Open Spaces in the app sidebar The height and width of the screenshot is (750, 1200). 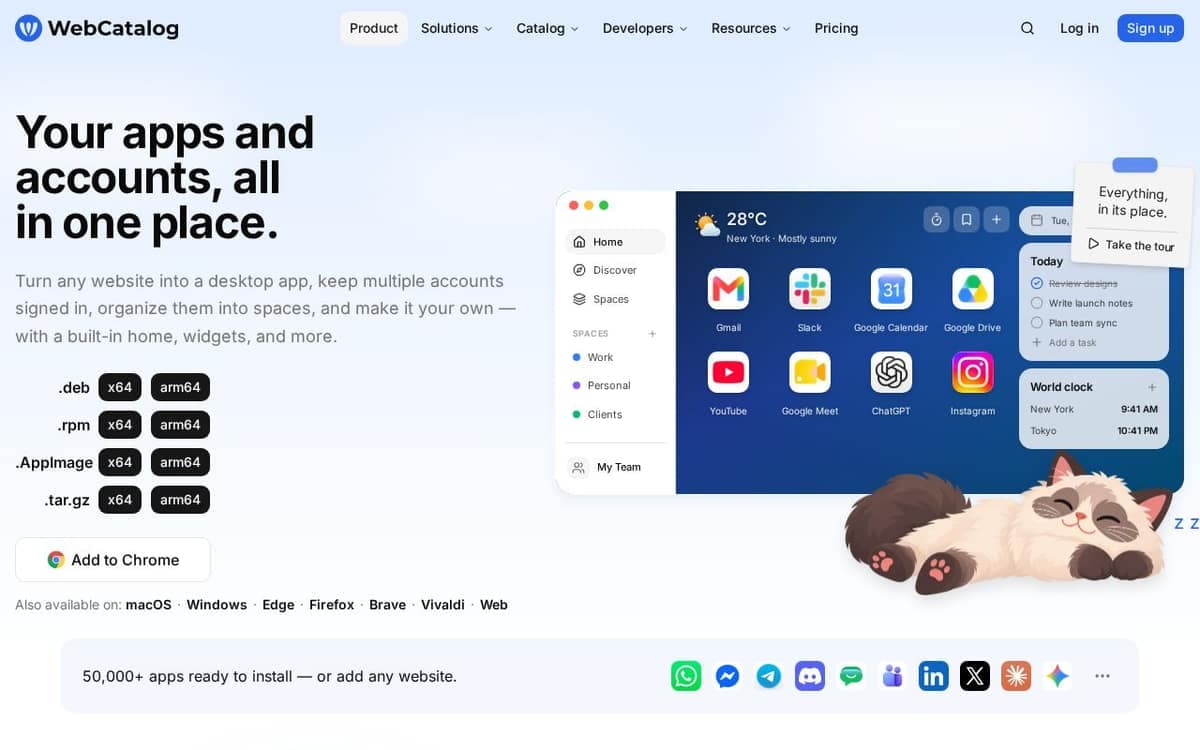click(x=615, y=299)
